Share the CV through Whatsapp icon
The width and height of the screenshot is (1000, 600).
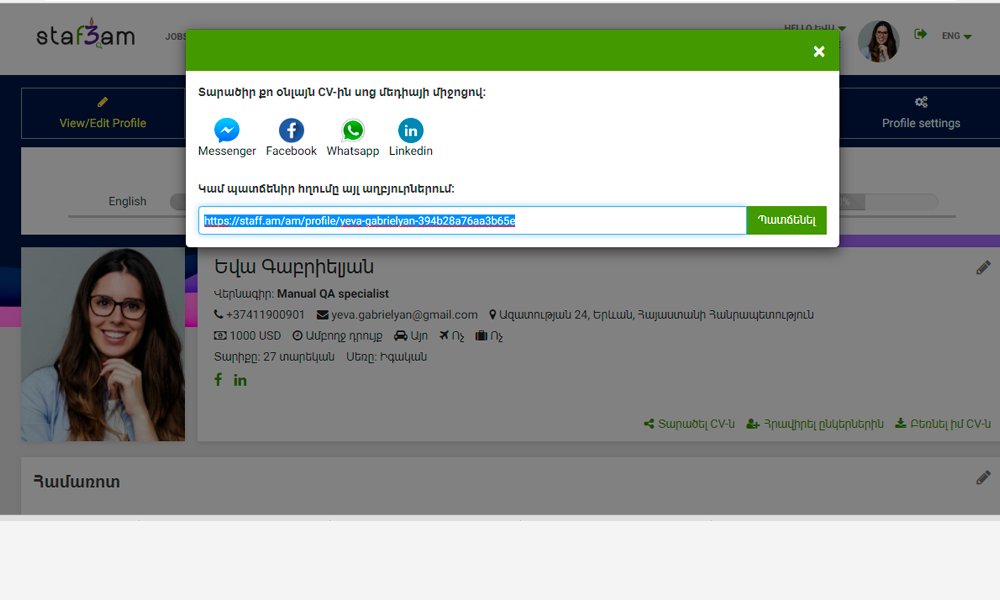tap(353, 130)
